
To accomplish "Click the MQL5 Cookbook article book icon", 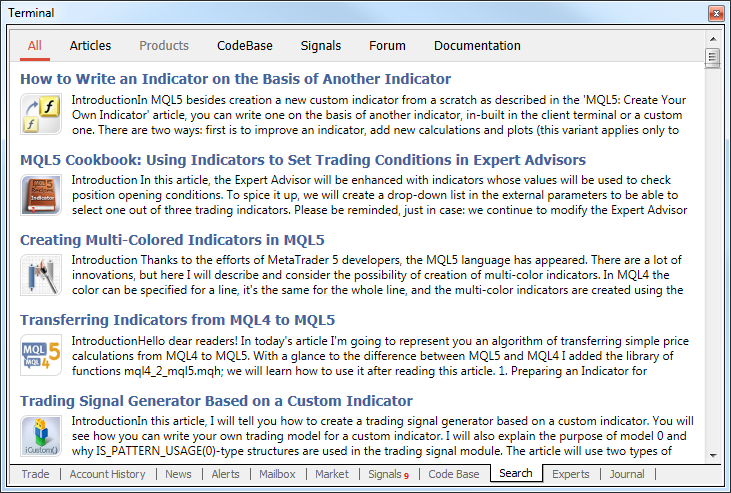I will [41, 194].
